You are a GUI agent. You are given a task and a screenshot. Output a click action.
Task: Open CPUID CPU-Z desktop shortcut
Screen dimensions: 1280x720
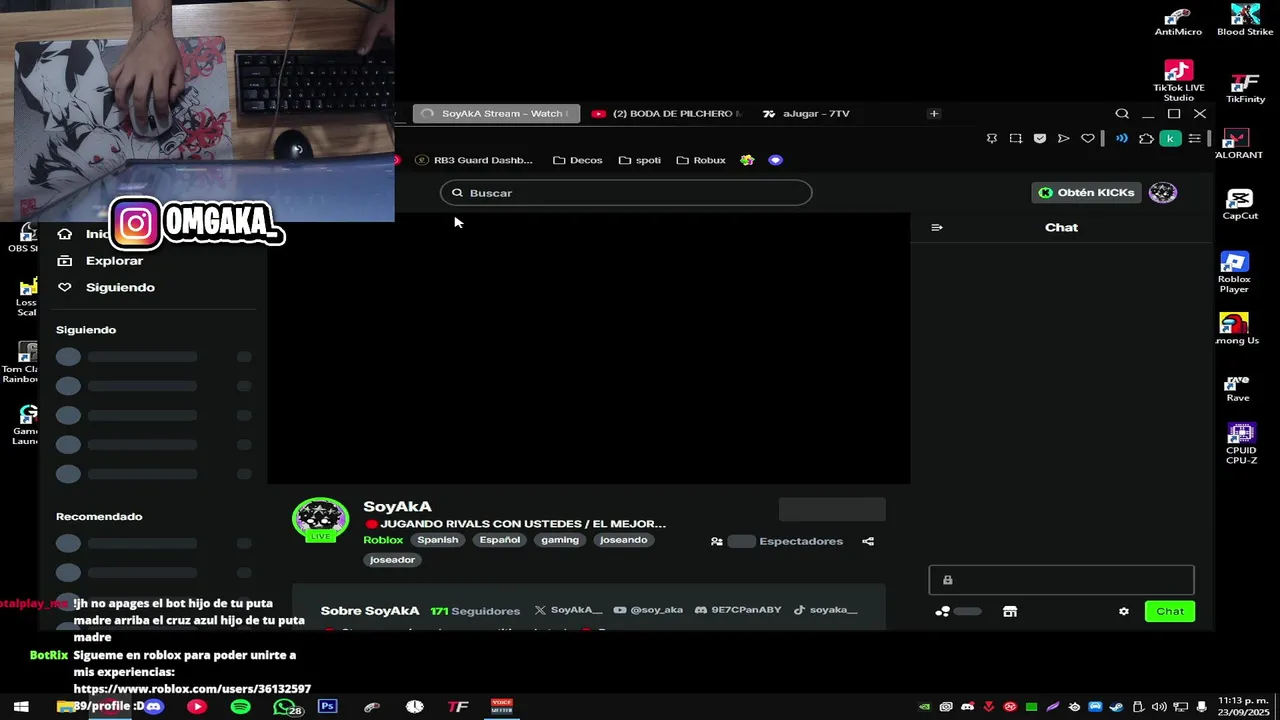(1241, 444)
